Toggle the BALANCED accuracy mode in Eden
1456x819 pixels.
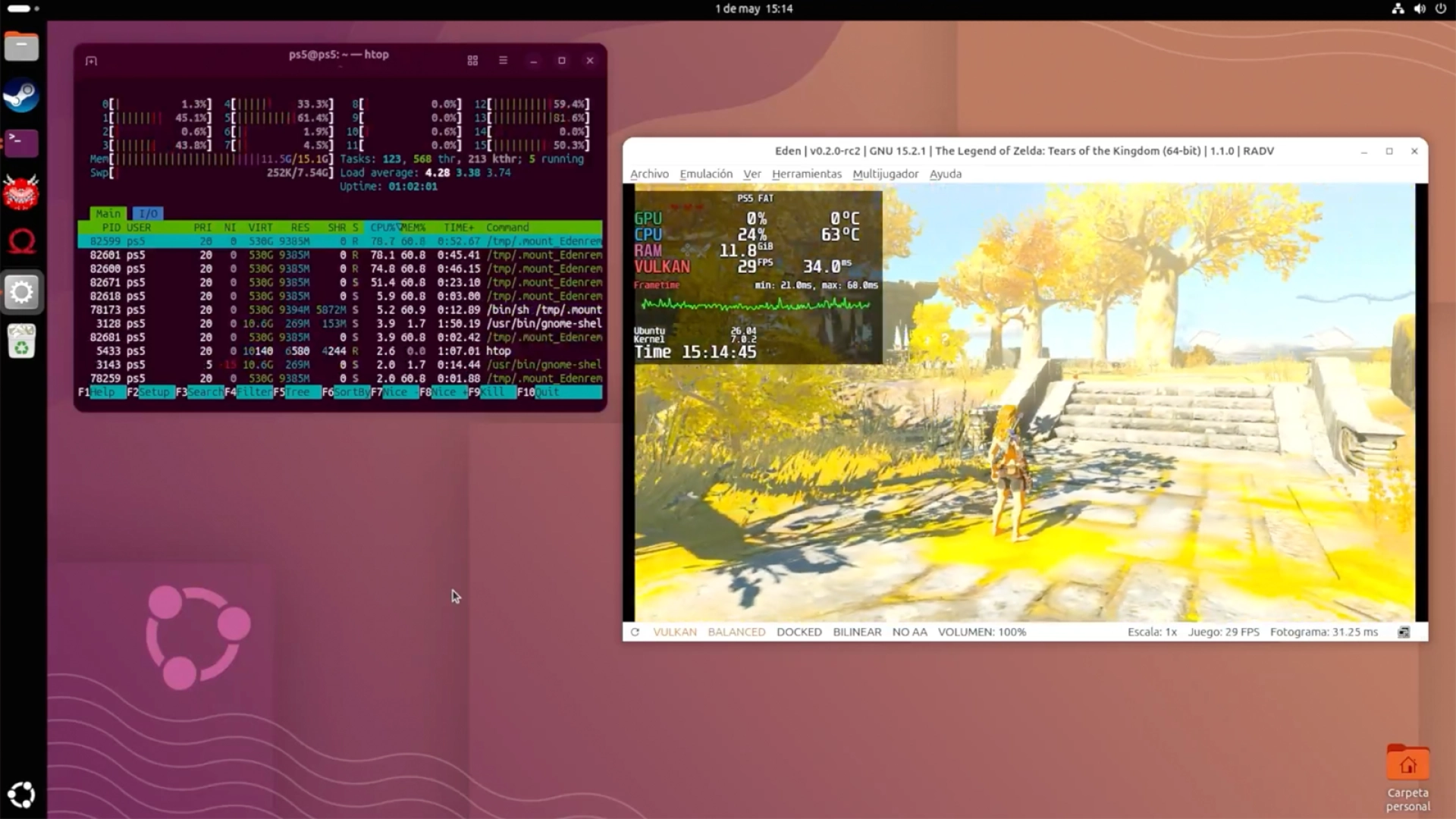tap(736, 632)
